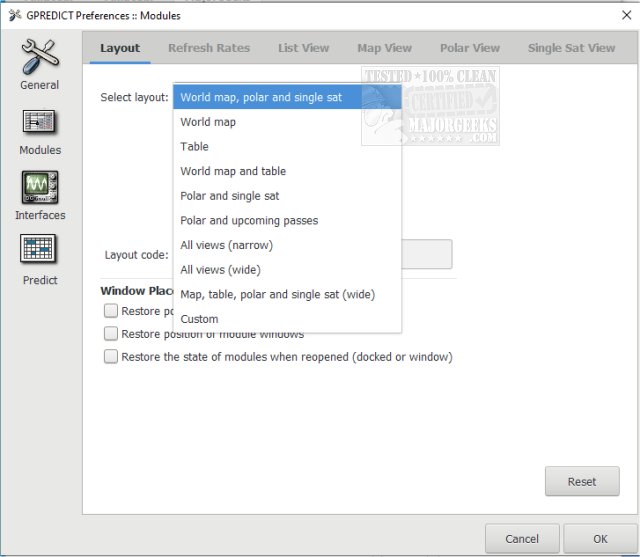The height and width of the screenshot is (557, 640).
Task: Click the Reset button
Action: 582,482
